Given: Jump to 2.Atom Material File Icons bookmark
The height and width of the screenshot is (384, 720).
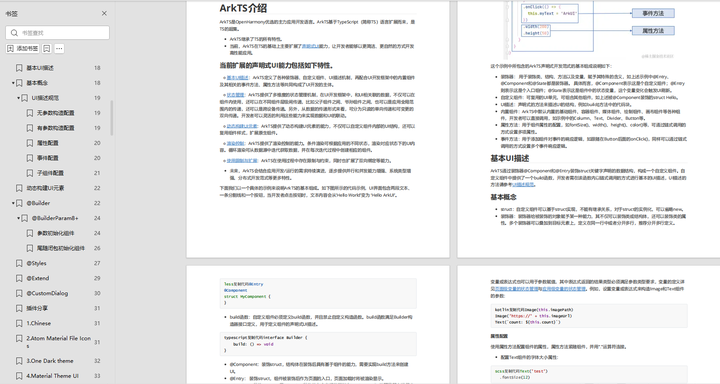Looking at the screenshot, I should pos(58,342).
